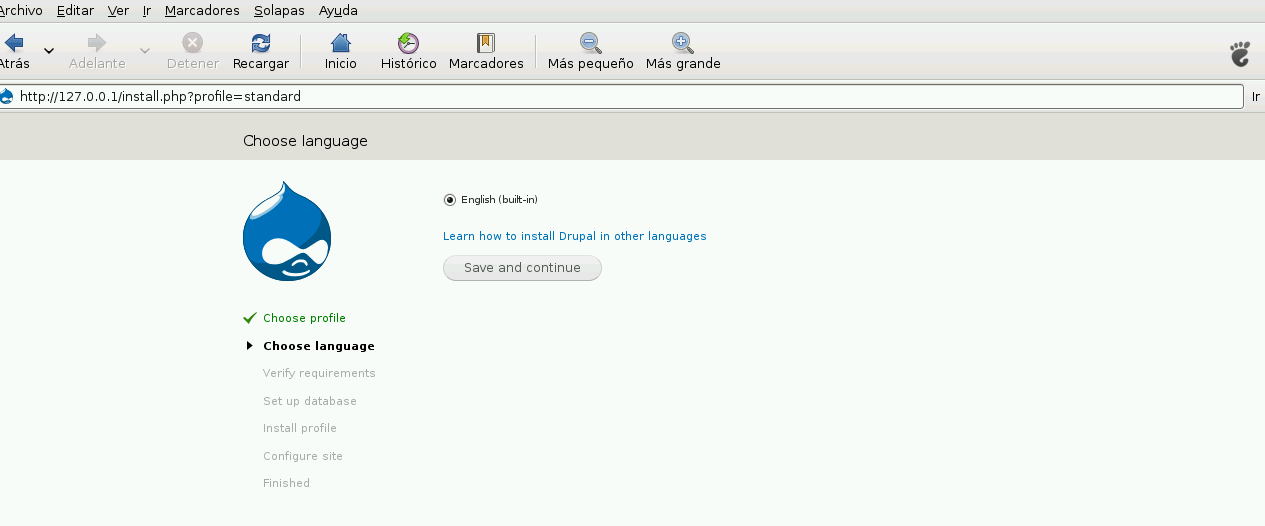
Task: Open the Editar menu
Action: tap(75, 11)
